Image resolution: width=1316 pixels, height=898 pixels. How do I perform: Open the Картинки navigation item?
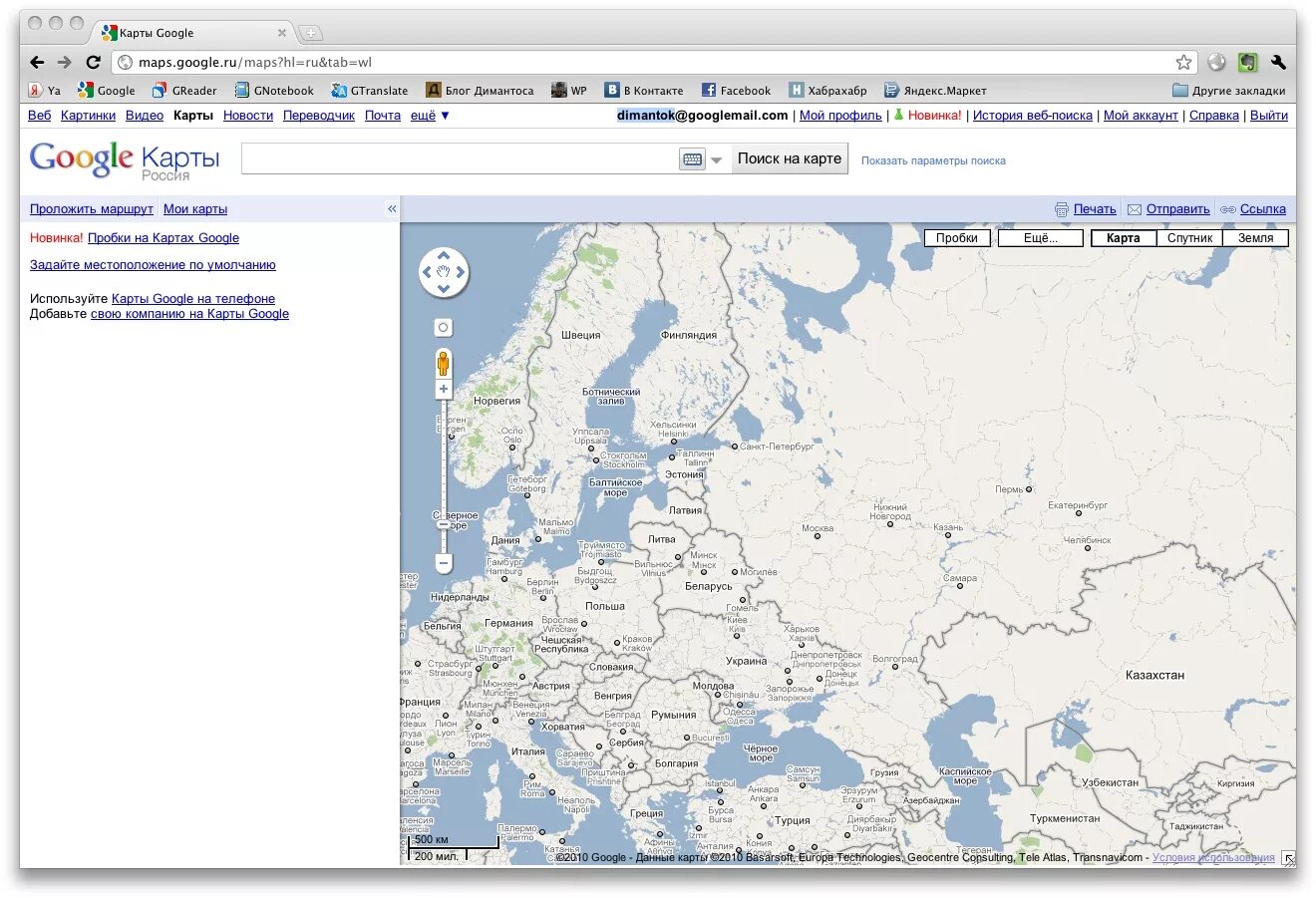click(x=88, y=116)
